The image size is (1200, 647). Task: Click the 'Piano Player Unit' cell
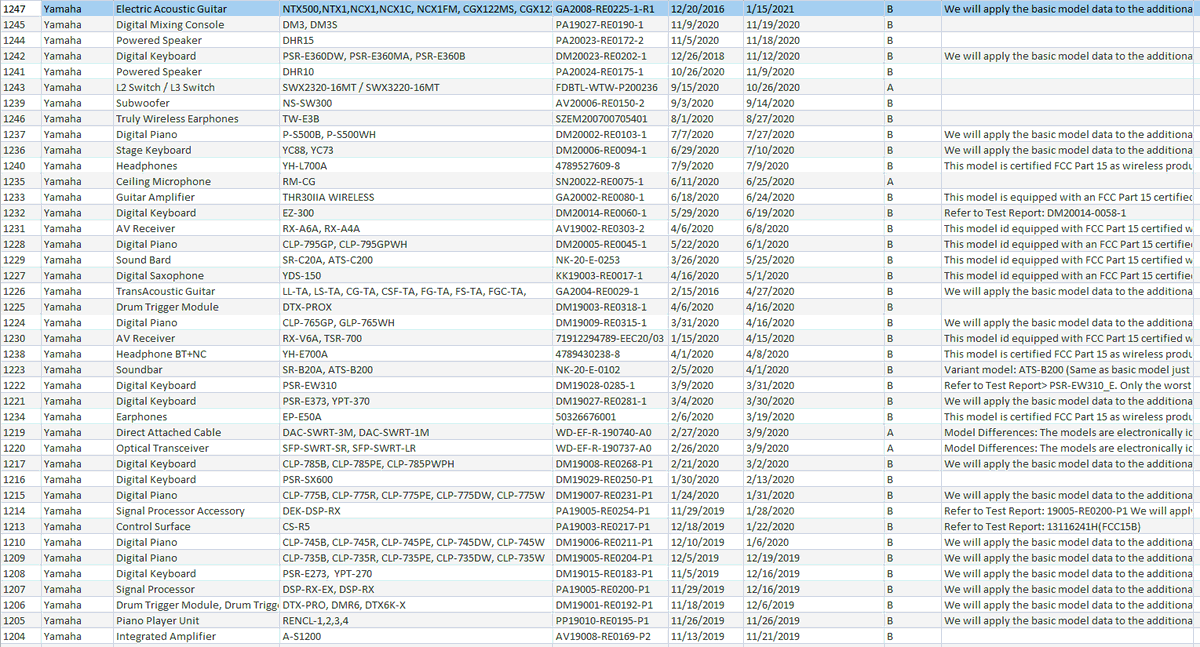(x=195, y=621)
